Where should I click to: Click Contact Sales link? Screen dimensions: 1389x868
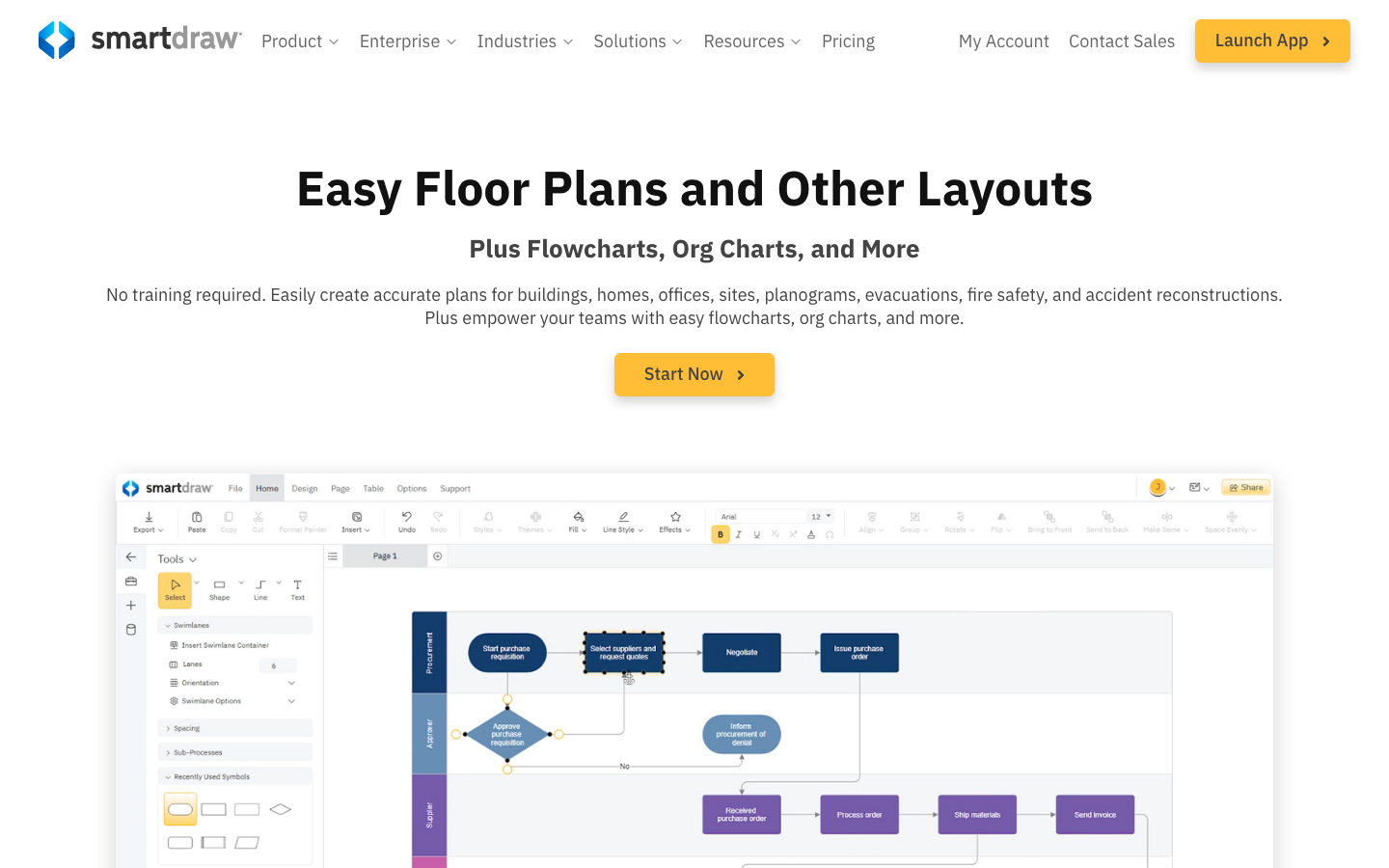point(1122,41)
